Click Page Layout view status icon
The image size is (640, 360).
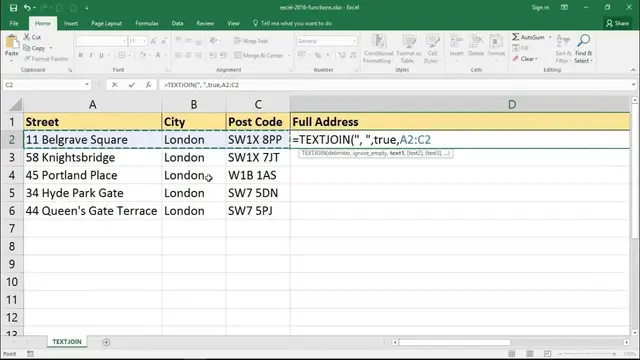[x=530, y=353]
